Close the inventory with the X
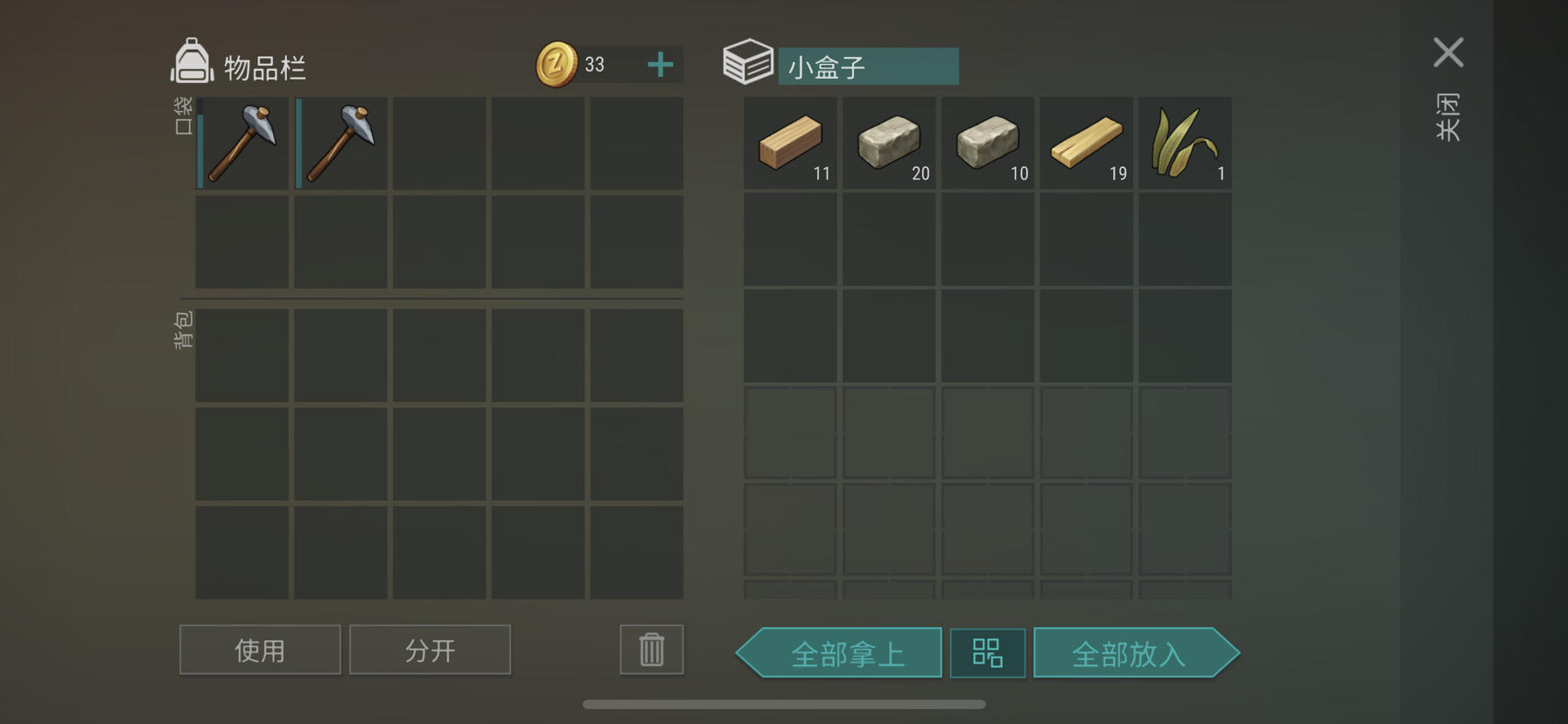1568x724 pixels. click(x=1448, y=52)
